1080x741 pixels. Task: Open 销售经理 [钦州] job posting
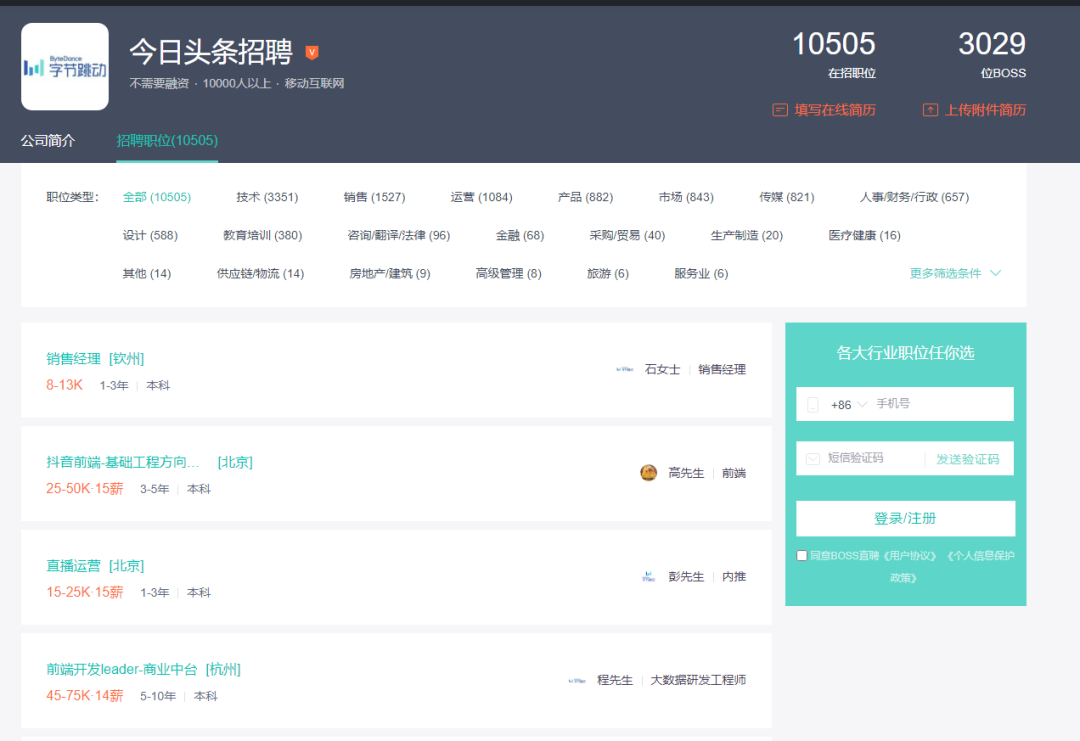coord(95,359)
